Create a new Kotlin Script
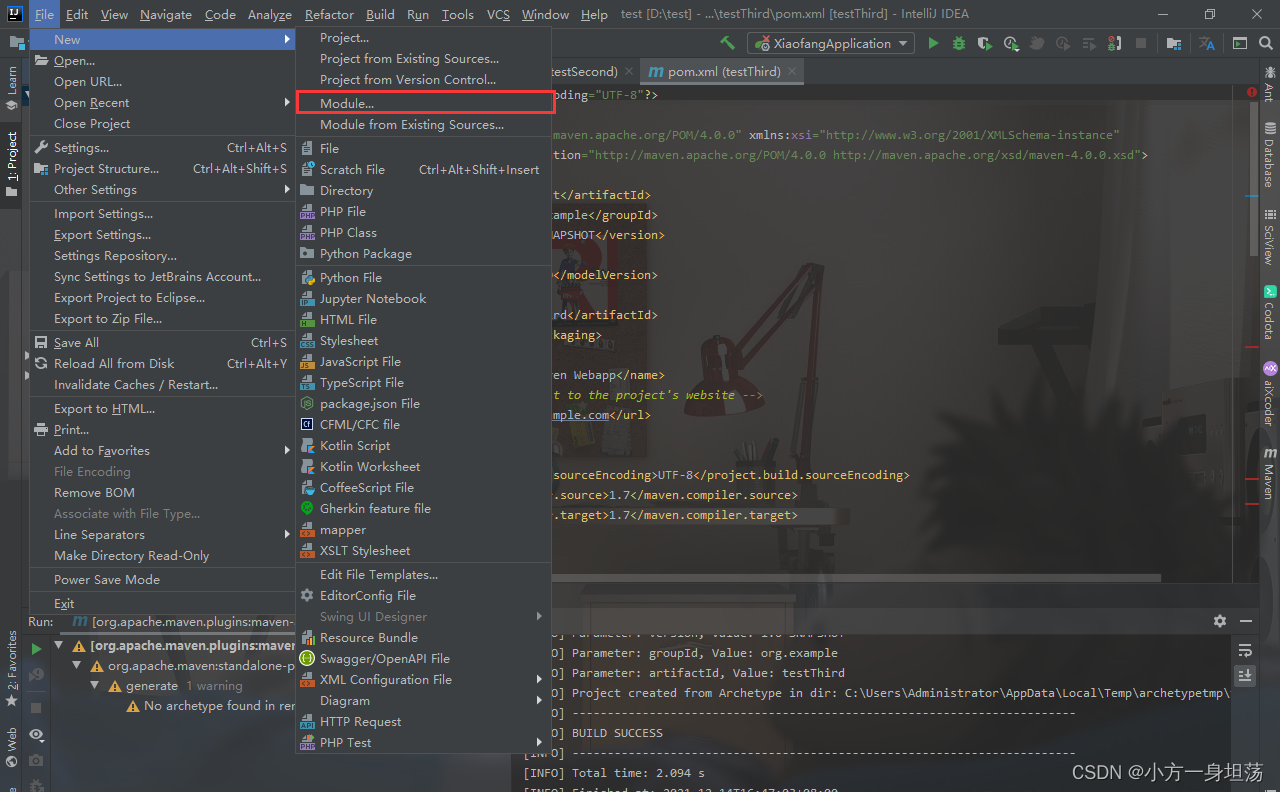 (423, 446)
